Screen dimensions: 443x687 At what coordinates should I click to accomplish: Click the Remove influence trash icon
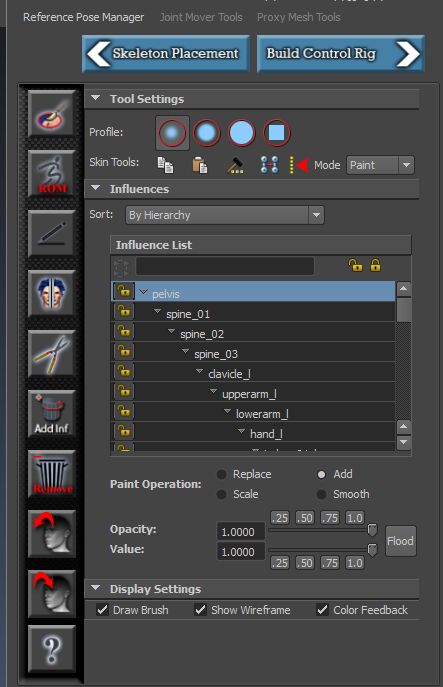(52, 474)
